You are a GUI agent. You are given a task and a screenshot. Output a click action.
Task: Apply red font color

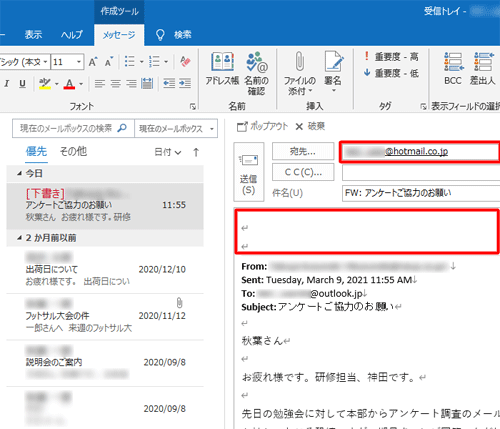pyautogui.click(x=69, y=83)
